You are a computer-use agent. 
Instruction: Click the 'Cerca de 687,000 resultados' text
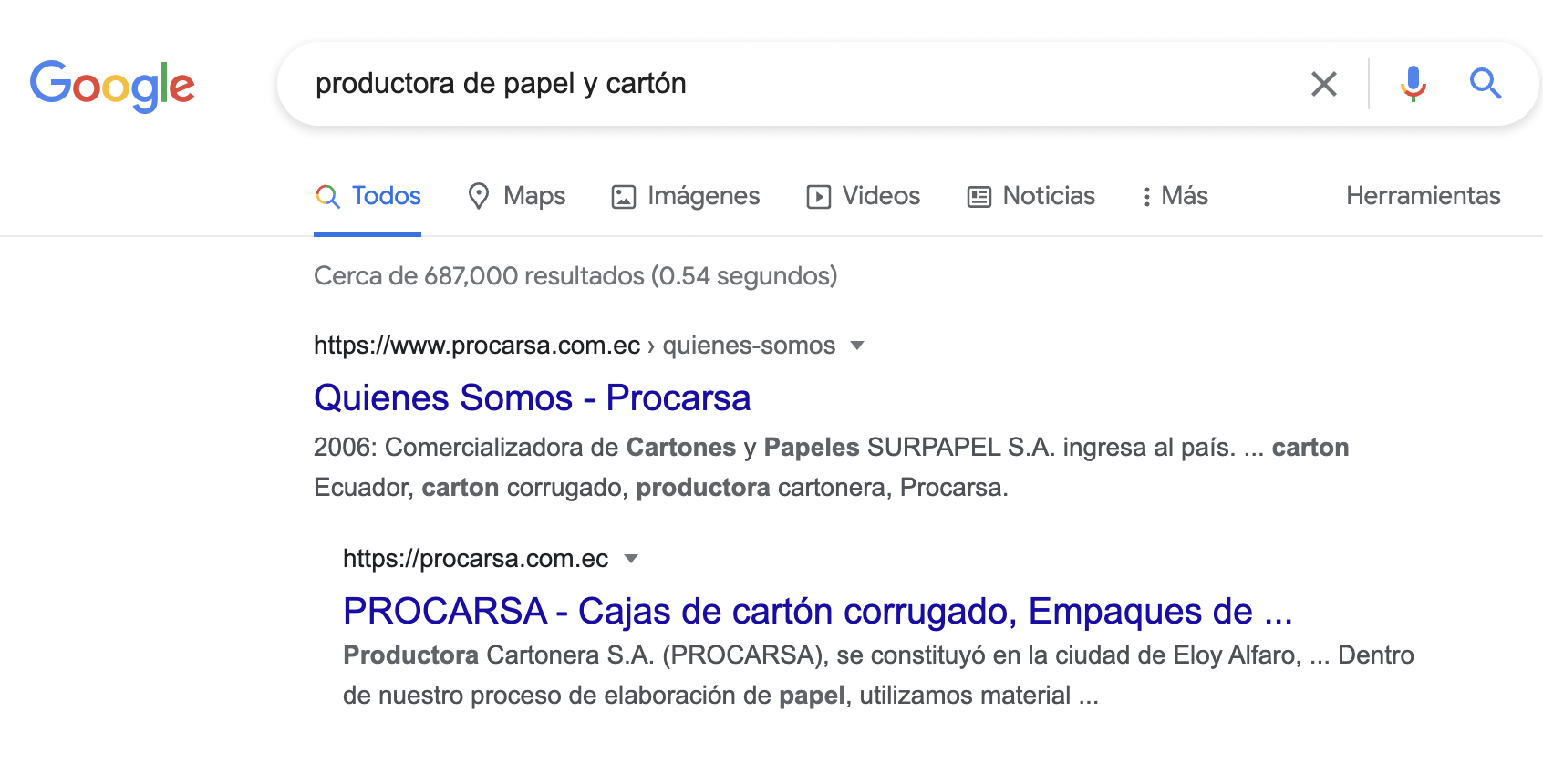(575, 276)
